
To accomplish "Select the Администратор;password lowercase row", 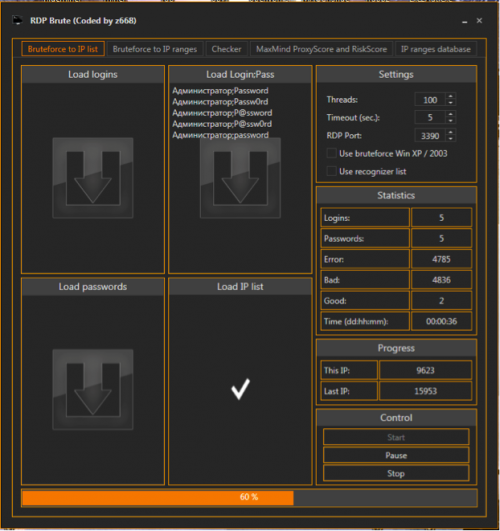I will 220,135.
